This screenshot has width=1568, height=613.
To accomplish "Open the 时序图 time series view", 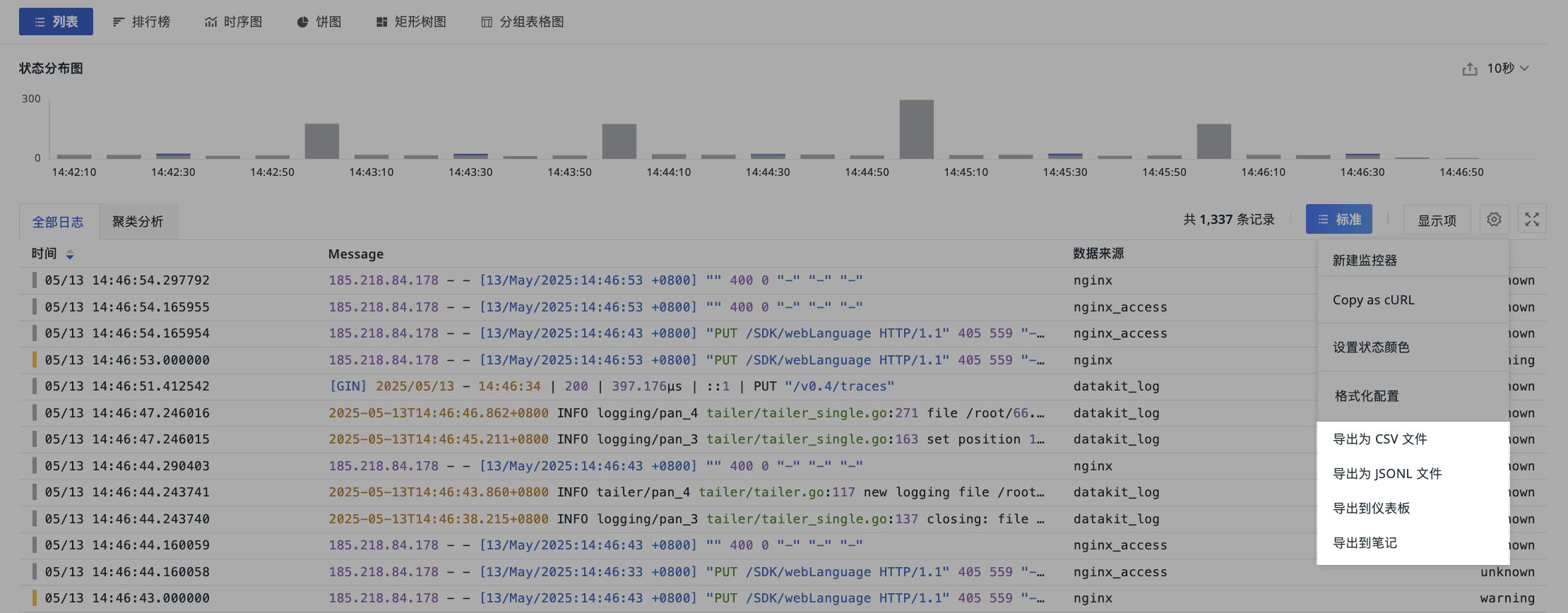I will tap(233, 22).
